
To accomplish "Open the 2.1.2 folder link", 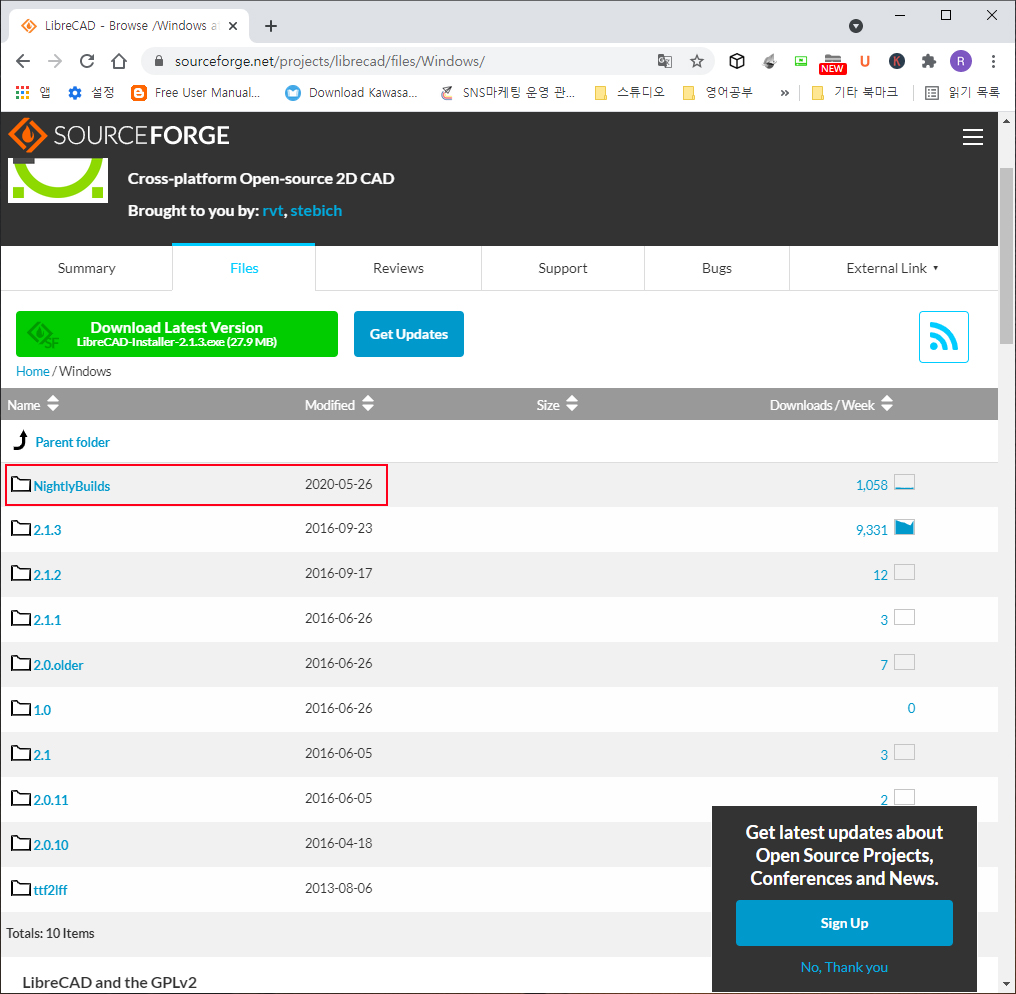I will pos(47,575).
